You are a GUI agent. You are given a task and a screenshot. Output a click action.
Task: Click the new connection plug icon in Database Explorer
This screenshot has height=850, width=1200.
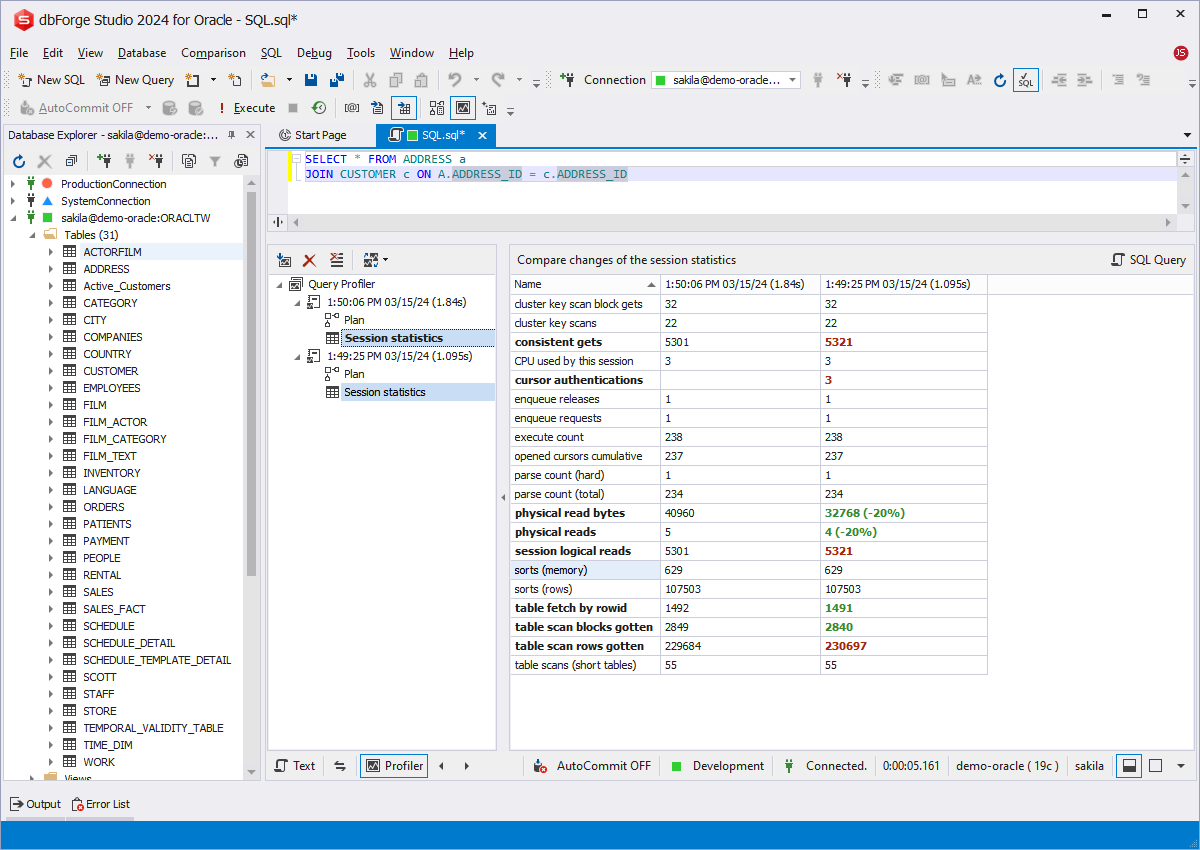click(103, 161)
